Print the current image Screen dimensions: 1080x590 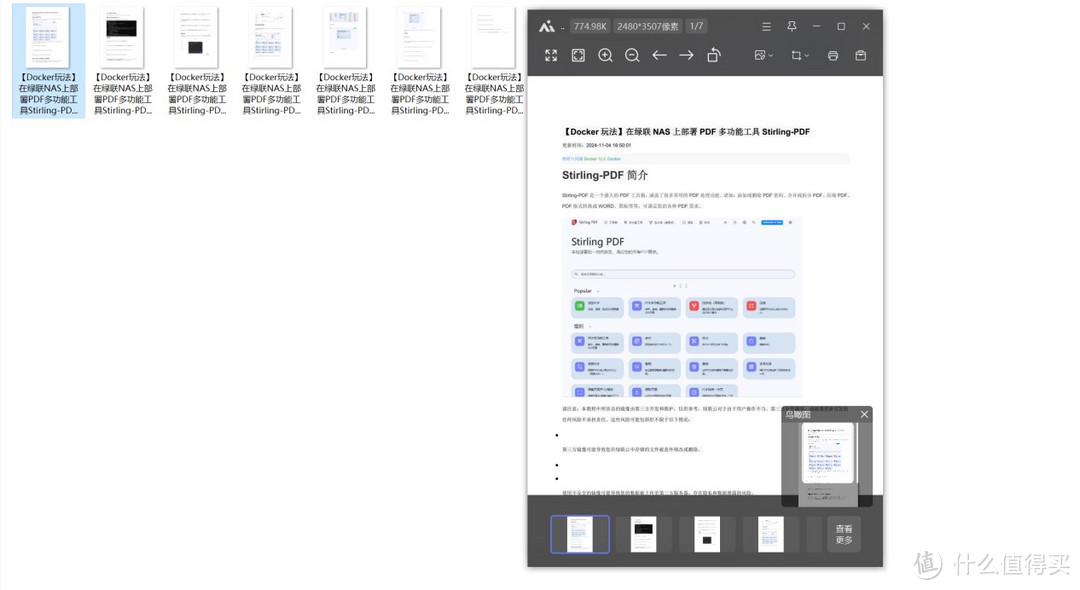(833, 56)
